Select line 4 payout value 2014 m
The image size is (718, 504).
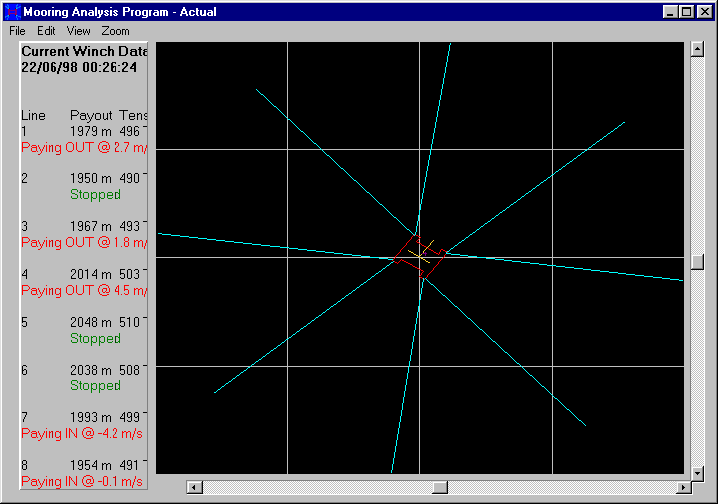[x=91, y=274]
